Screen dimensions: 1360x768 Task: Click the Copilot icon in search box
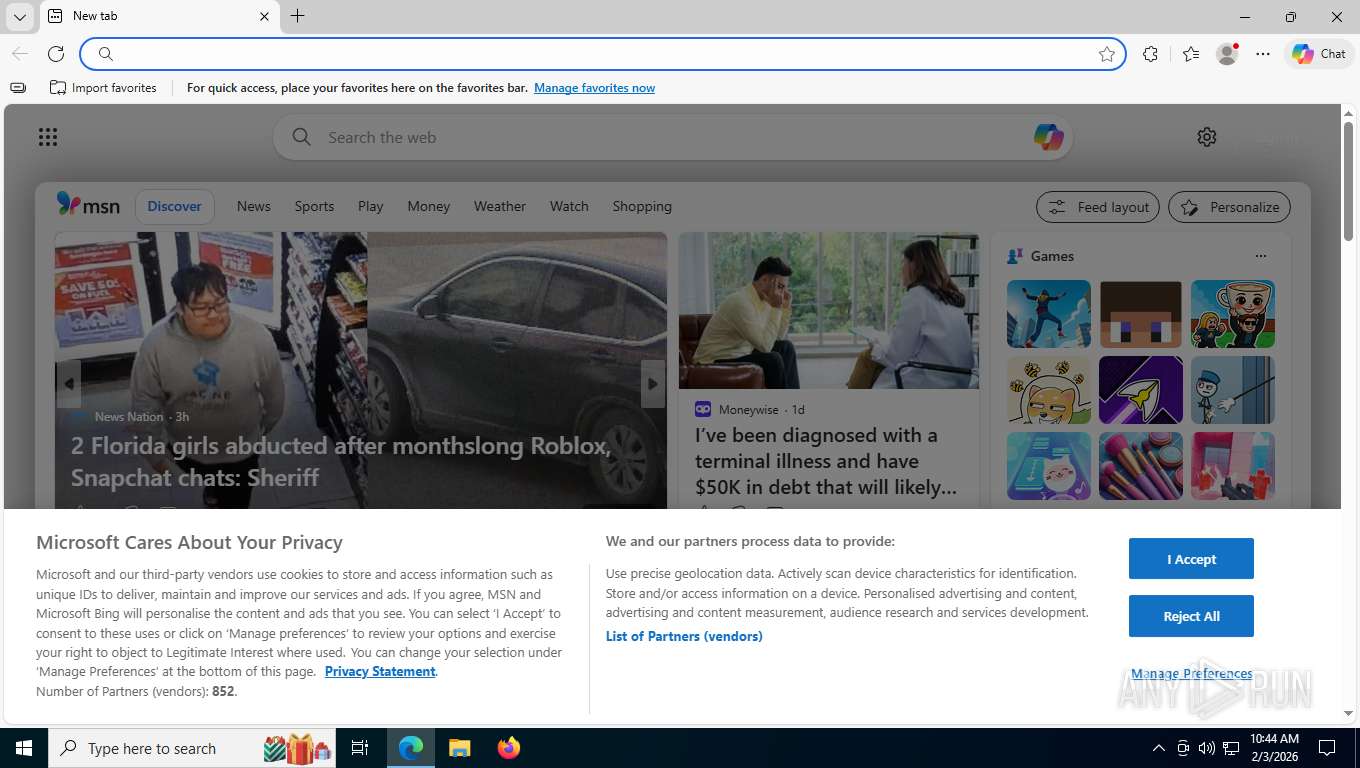(1048, 137)
